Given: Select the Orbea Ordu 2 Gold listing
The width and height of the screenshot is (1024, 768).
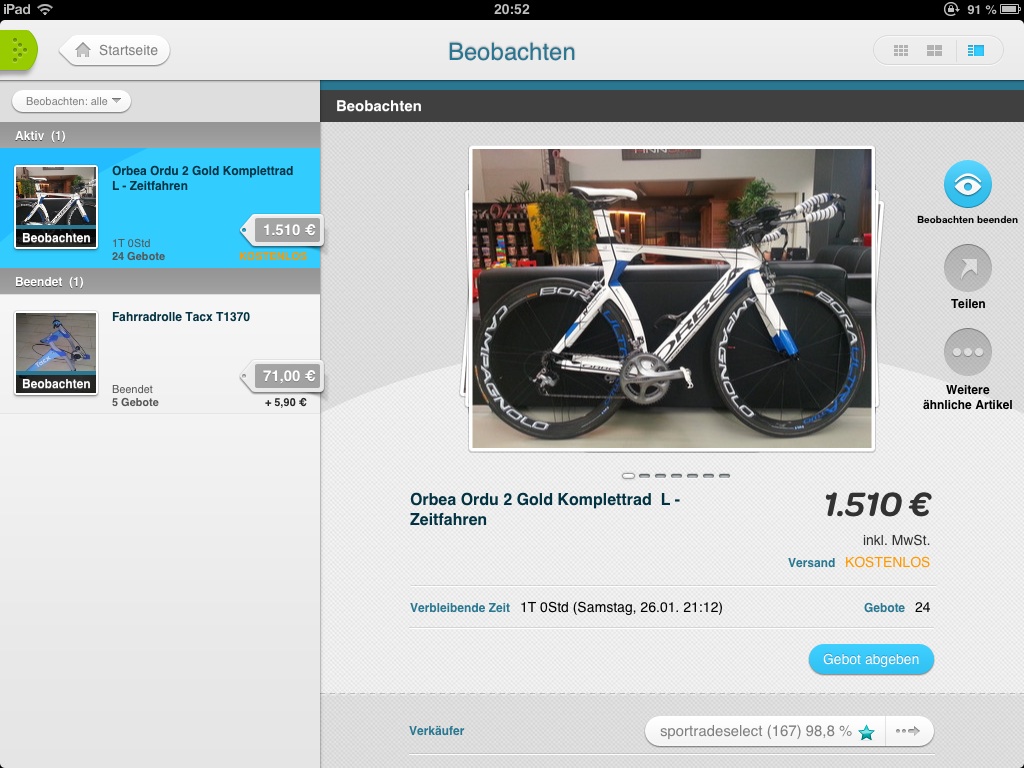Looking at the screenshot, I should click(x=160, y=208).
